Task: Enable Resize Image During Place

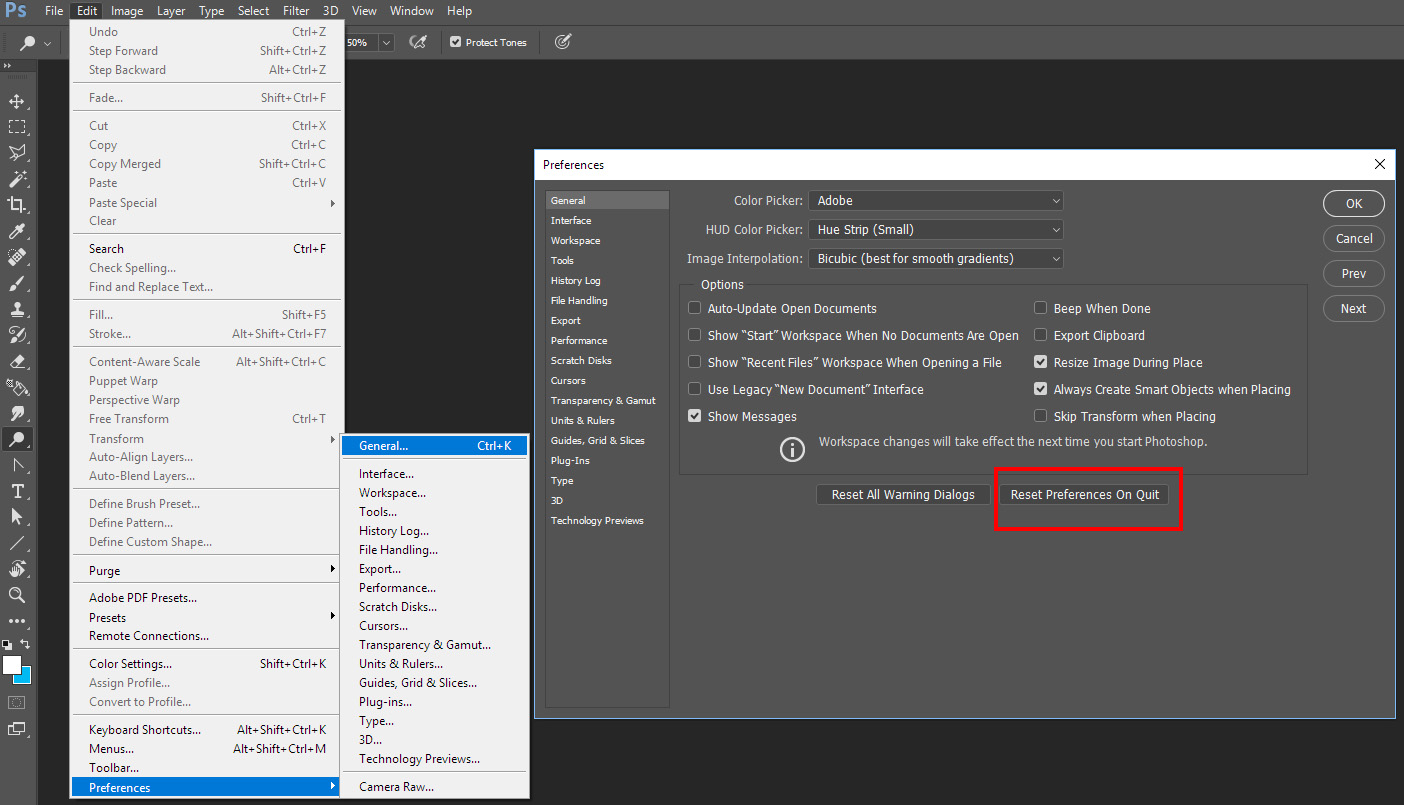Action: pos(1040,362)
